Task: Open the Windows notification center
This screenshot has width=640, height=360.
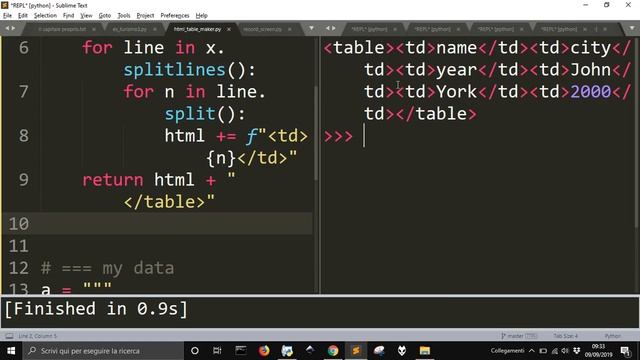Action: click(625, 351)
